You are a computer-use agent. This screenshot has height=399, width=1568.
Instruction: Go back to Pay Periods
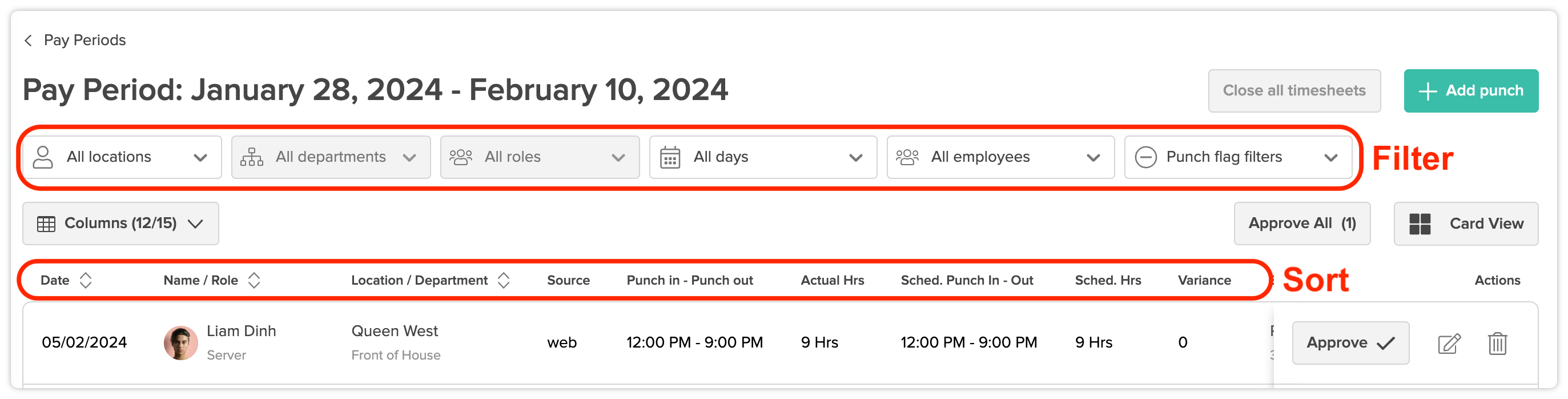tap(85, 40)
